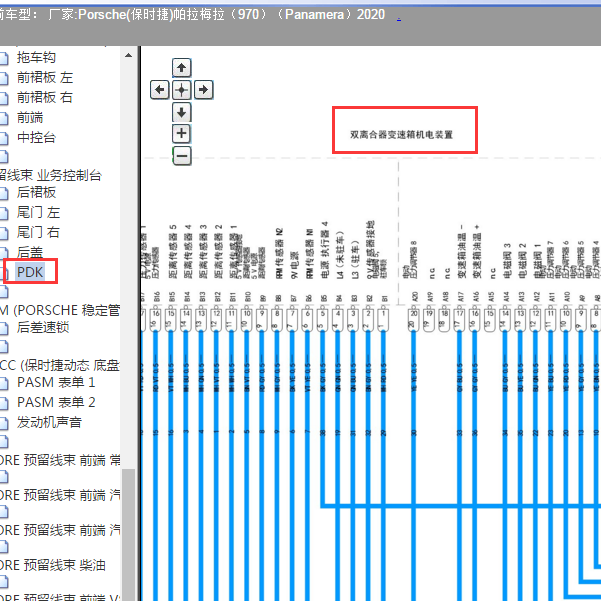Select the 发动机声音 entry
The height and width of the screenshot is (601, 601).
tap(49, 422)
